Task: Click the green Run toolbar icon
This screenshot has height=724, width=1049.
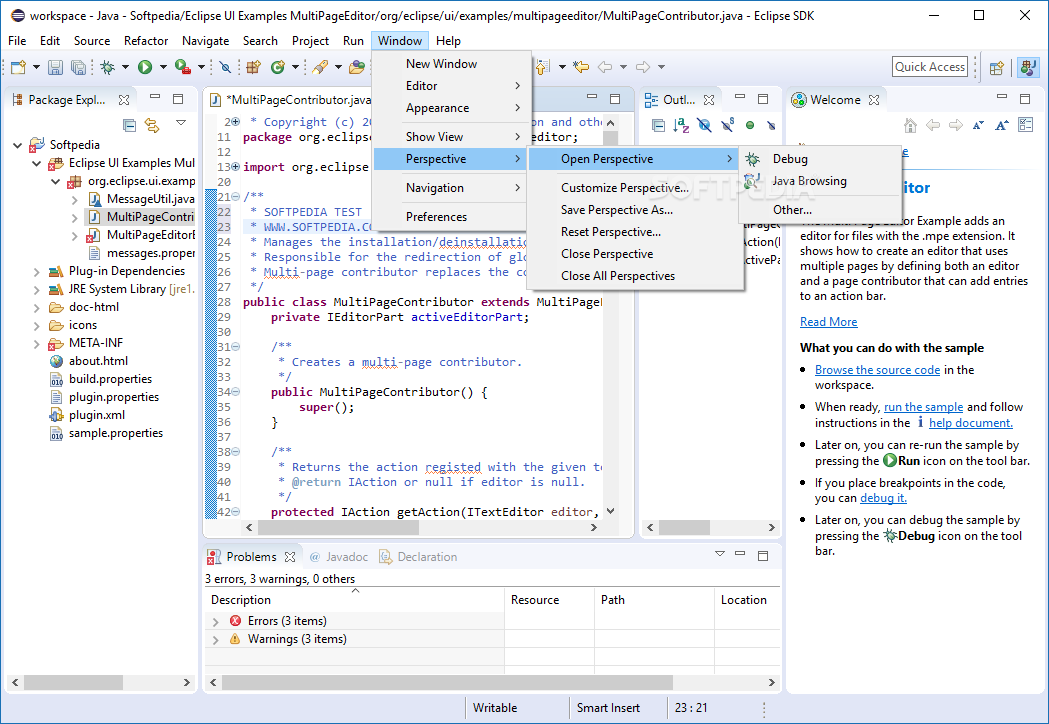Action: [145, 67]
